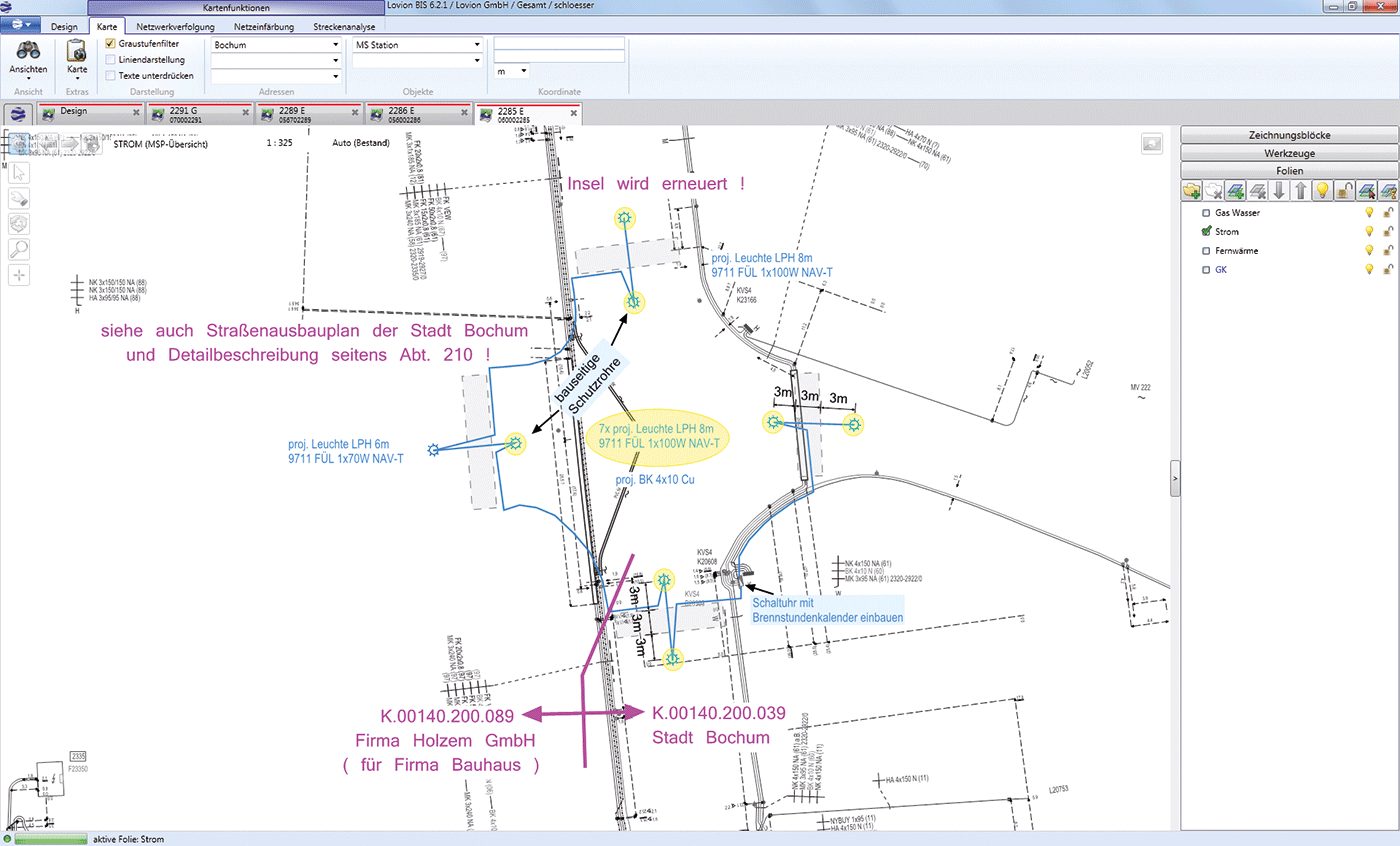Open the Bochum address dropdown
Image resolution: width=1400 pixels, height=846 pixels.
coord(336,45)
